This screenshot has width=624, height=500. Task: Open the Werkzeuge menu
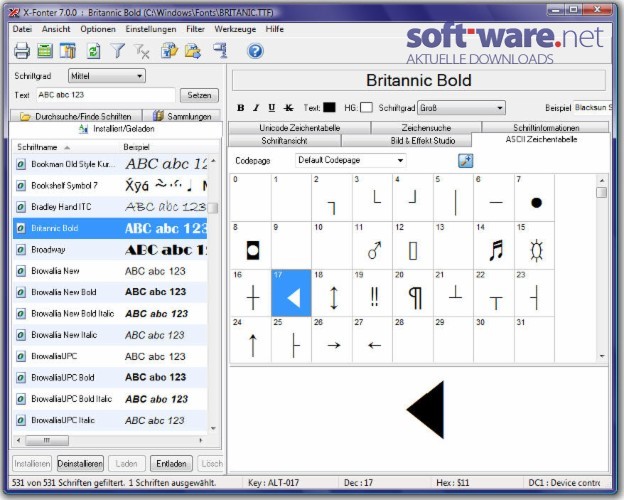[x=235, y=29]
